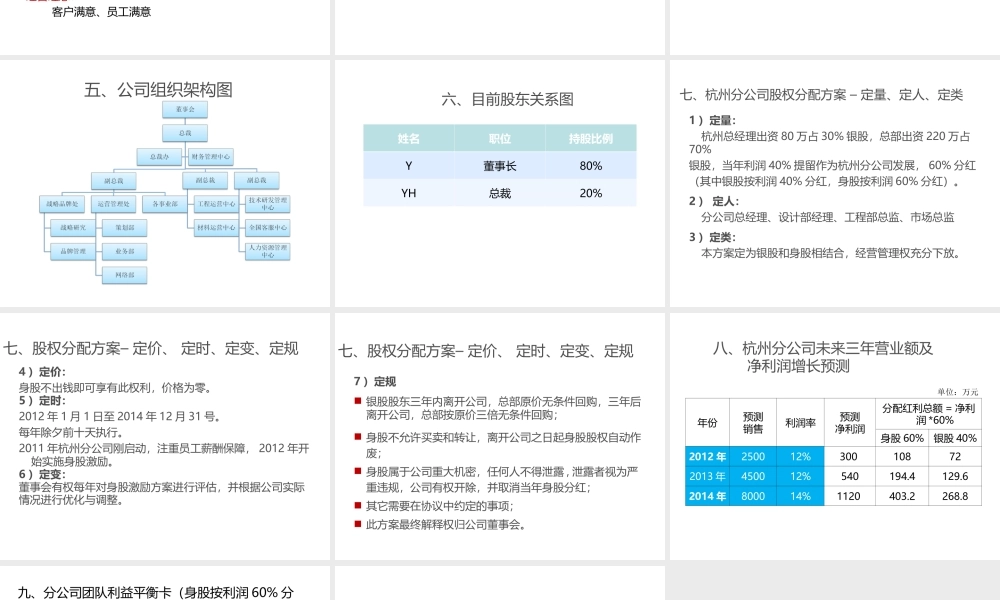Select the 人力资源管理中心 chart box
This screenshot has height=600, width=1000.
point(269,249)
